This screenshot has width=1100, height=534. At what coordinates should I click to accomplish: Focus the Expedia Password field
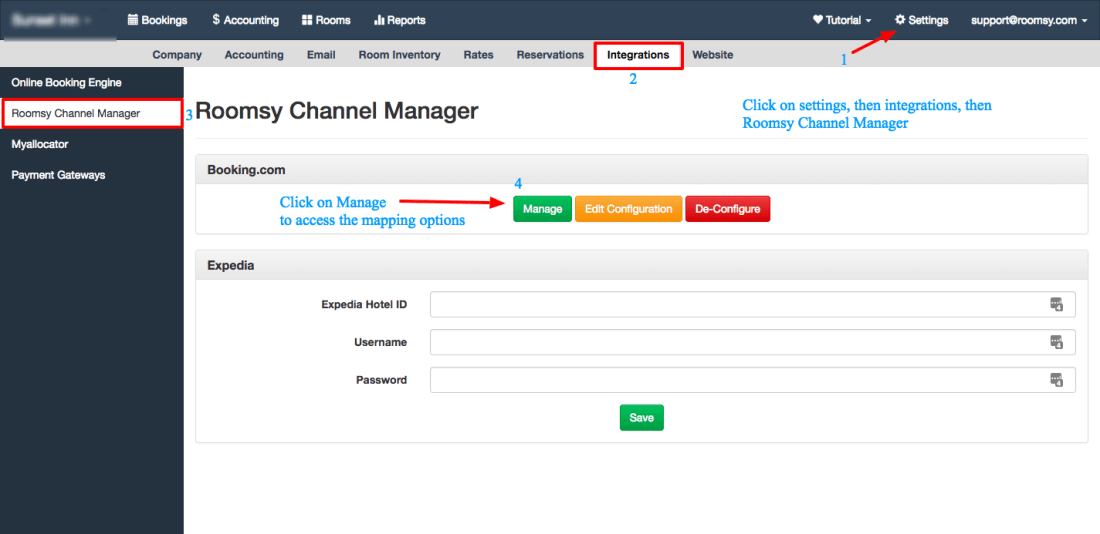pos(752,380)
